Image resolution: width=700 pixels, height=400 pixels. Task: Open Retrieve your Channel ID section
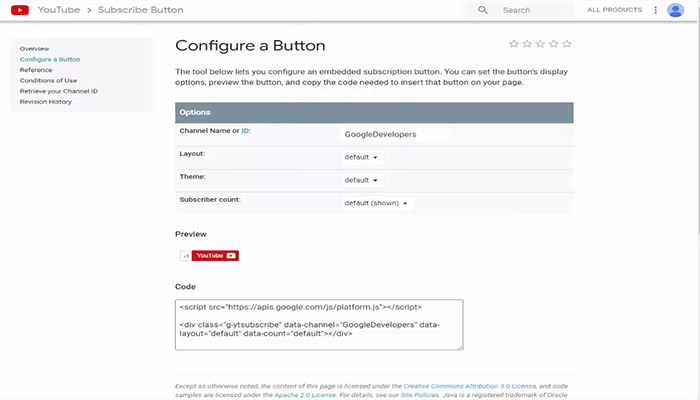click(59, 91)
